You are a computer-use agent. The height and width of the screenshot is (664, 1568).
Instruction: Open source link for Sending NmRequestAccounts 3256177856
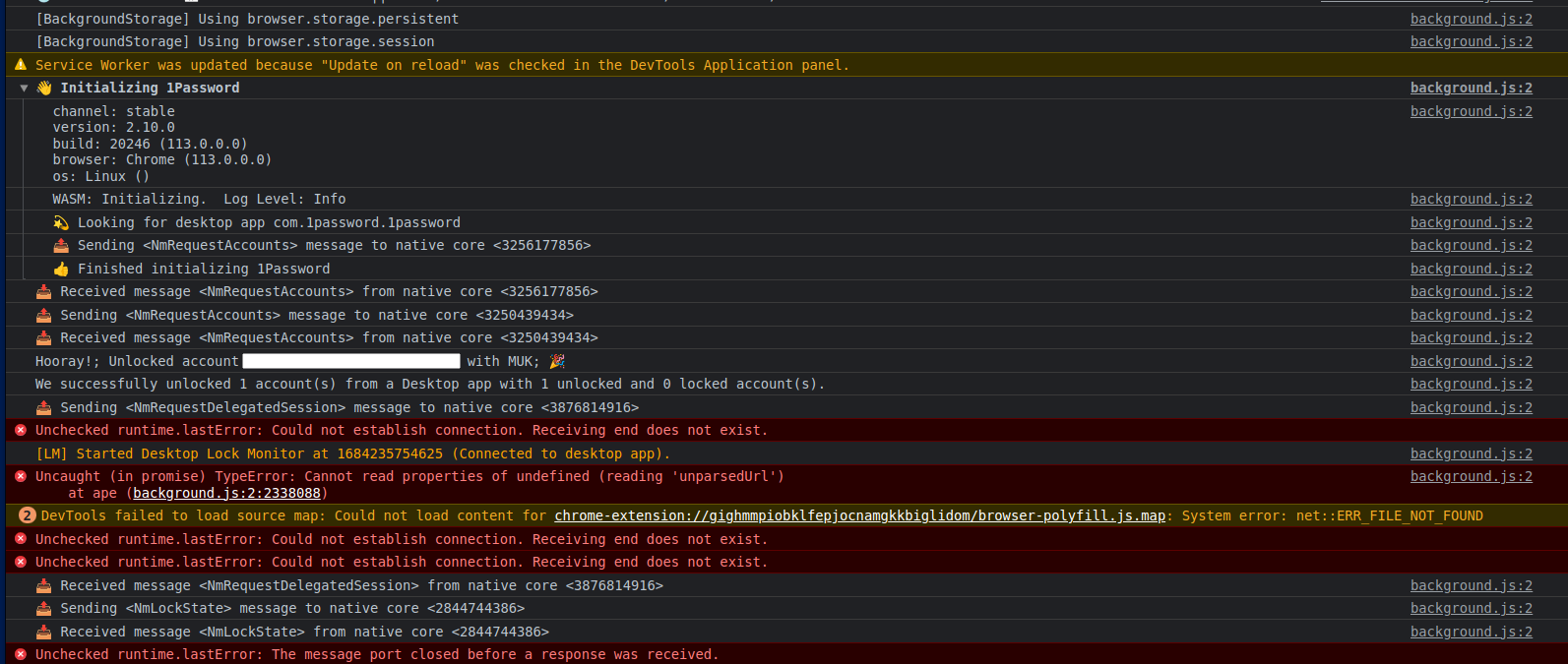[1471, 245]
